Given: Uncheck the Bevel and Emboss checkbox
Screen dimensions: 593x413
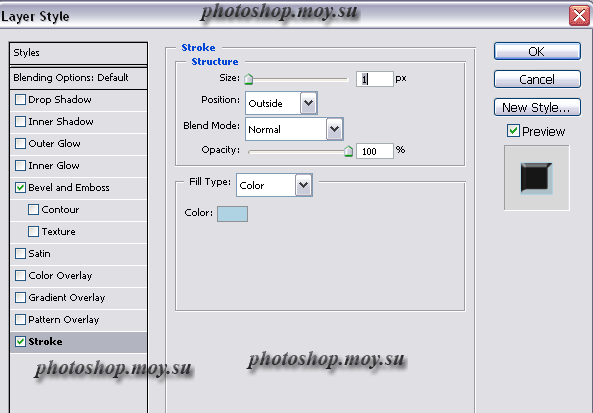Looking at the screenshot, I should (20, 188).
